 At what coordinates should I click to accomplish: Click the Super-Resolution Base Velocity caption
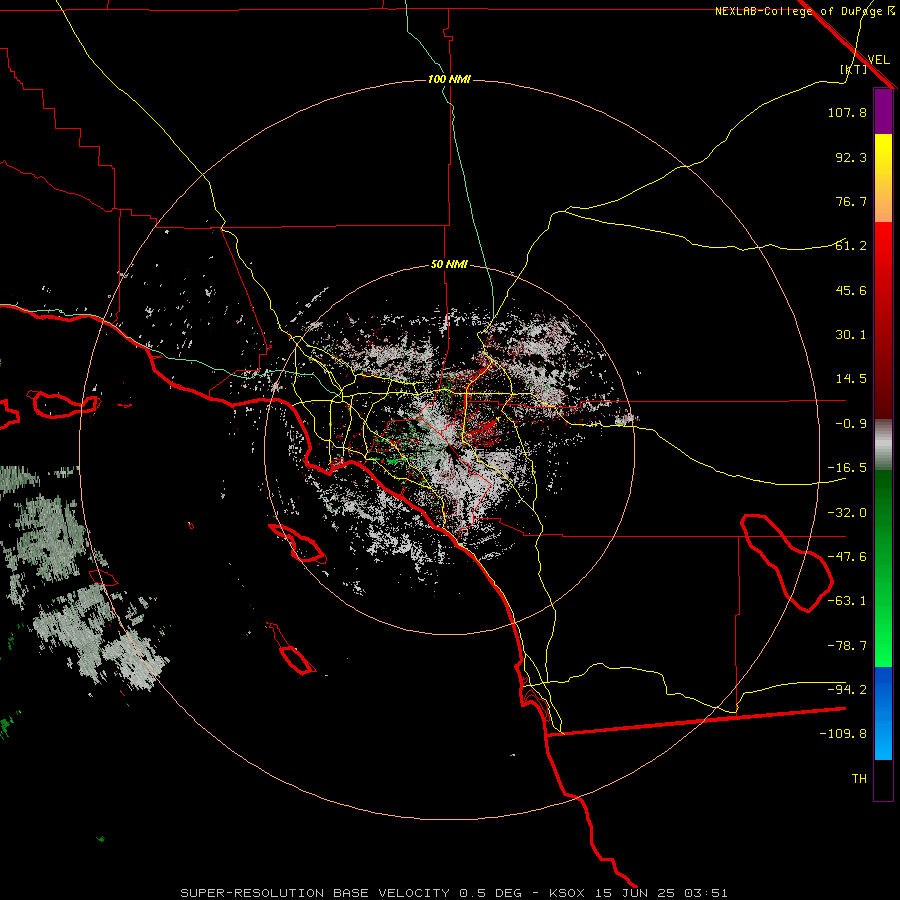[x=454, y=893]
